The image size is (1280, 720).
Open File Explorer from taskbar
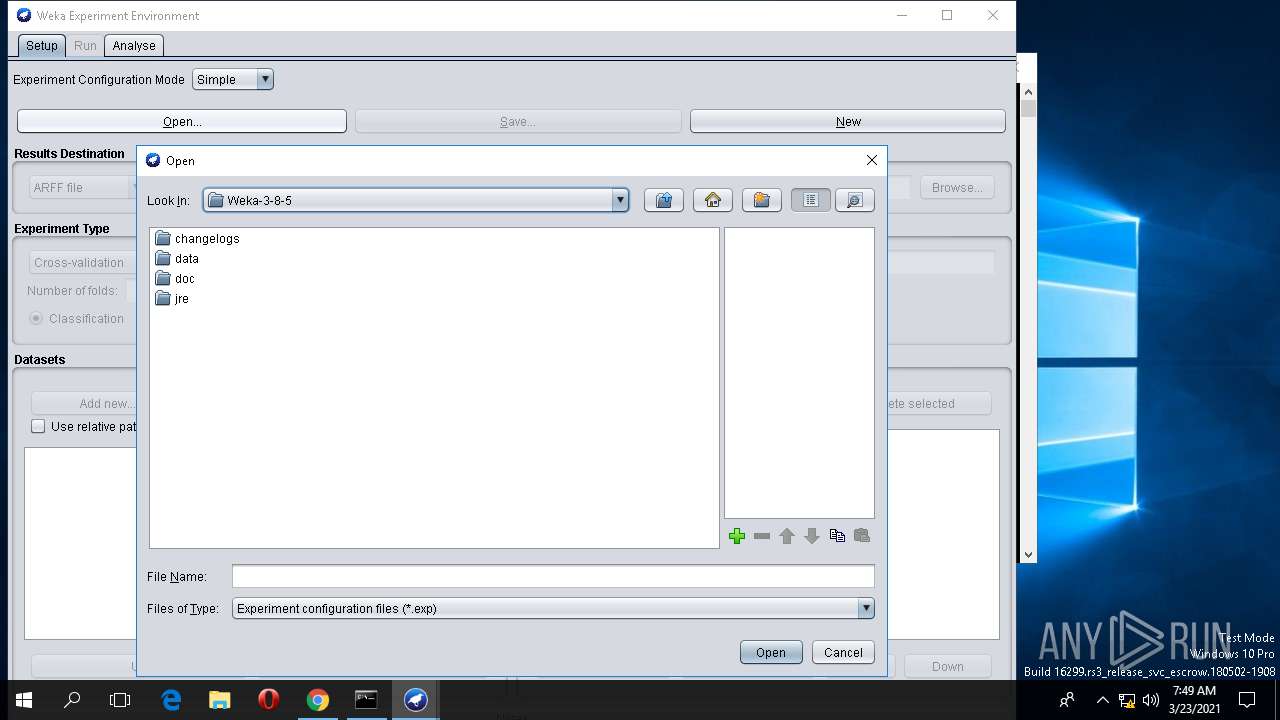(219, 700)
